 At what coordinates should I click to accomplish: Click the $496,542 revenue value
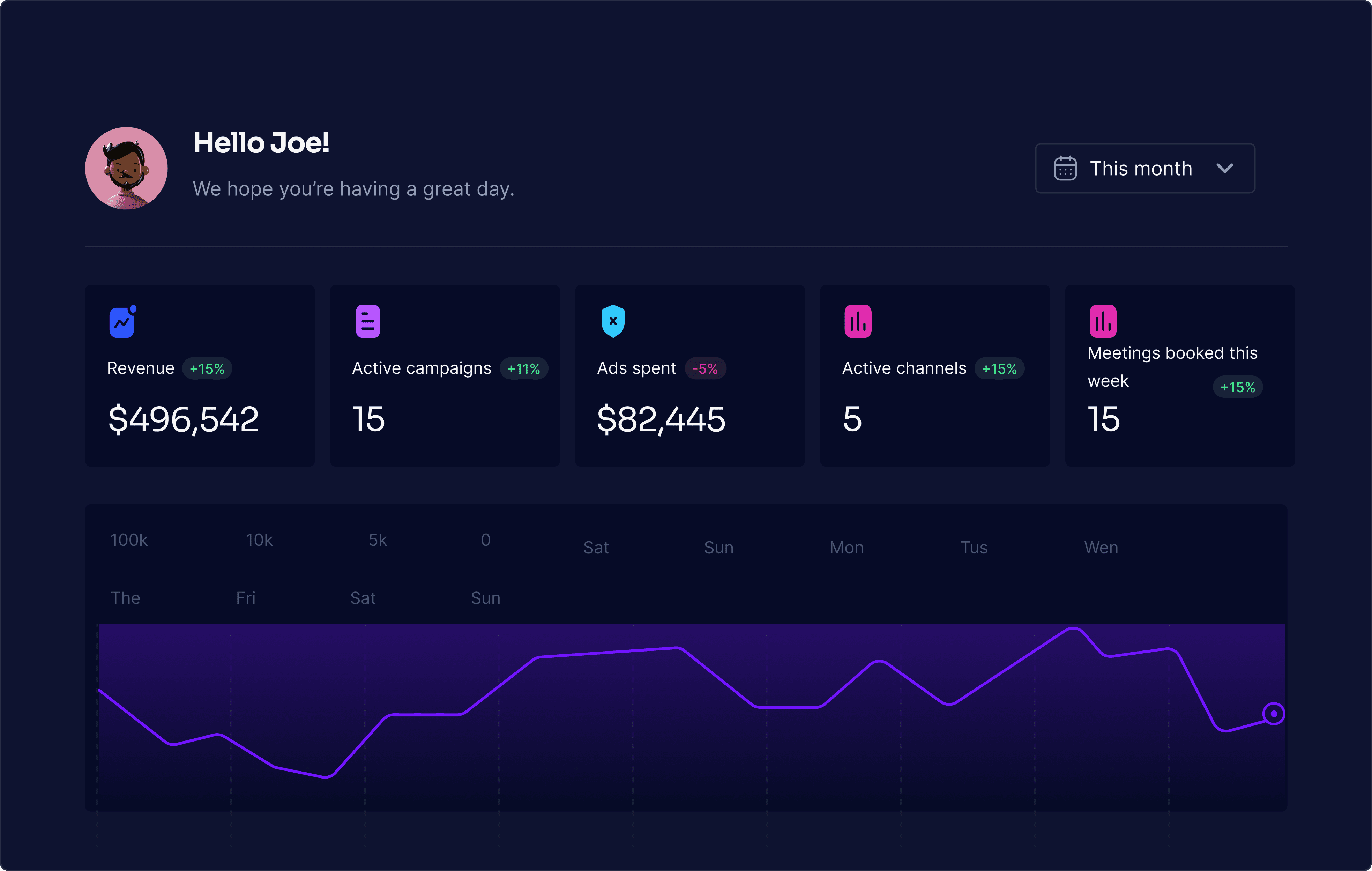(184, 419)
